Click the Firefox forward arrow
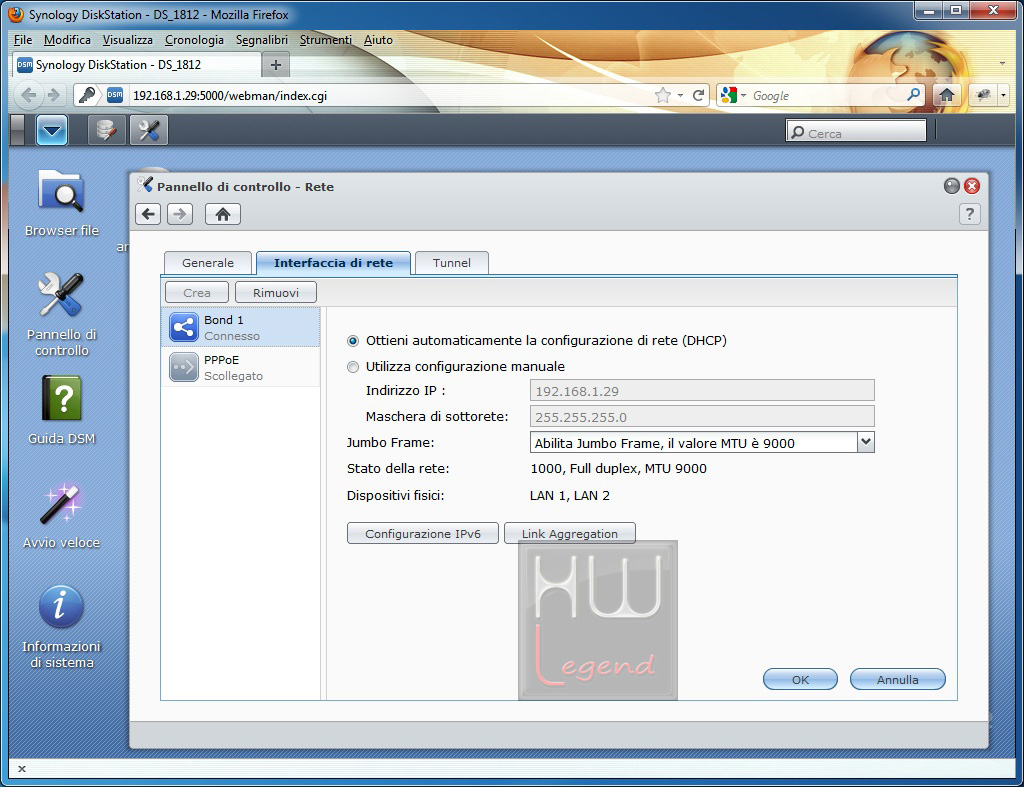1024x787 pixels. 54,95
